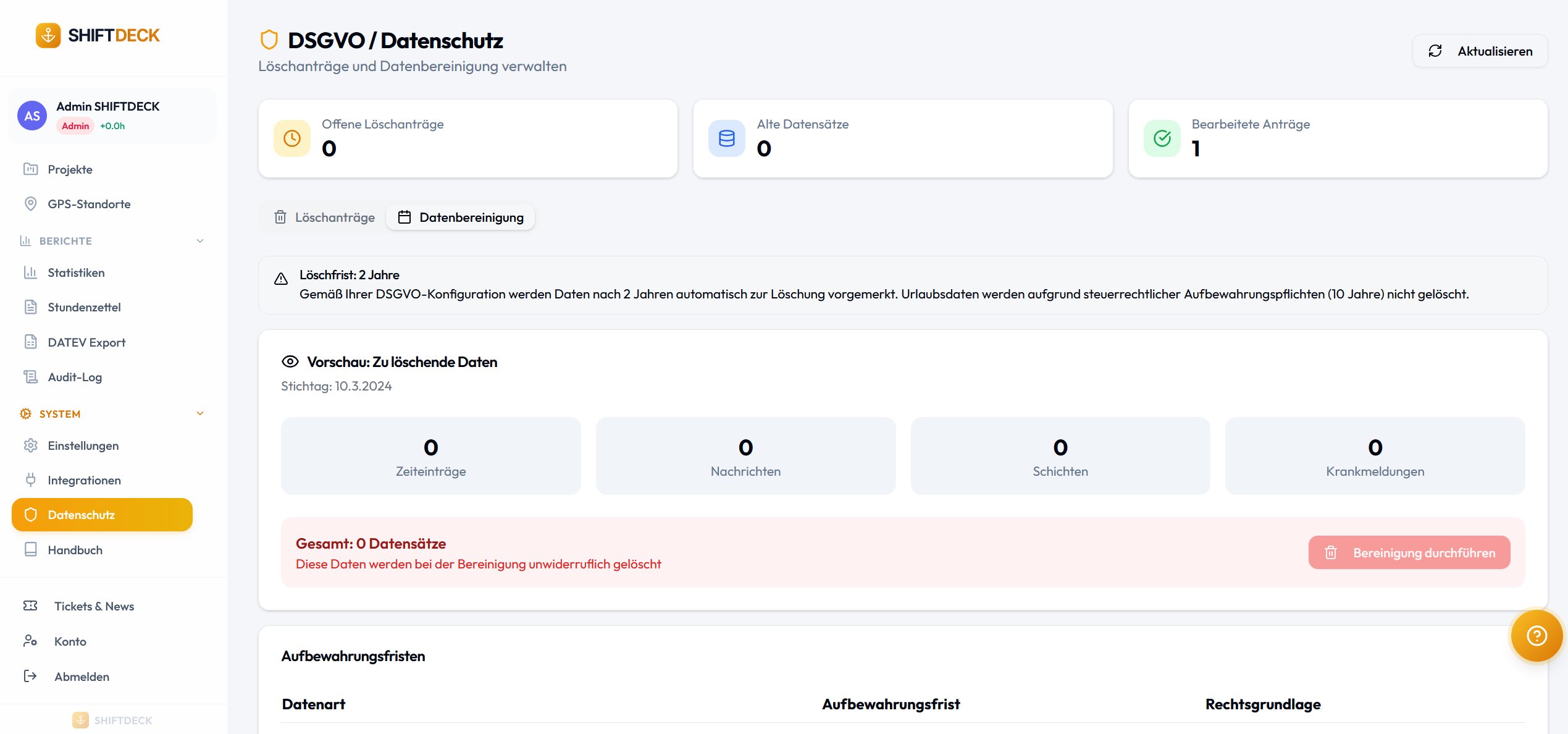The image size is (1568, 734).
Task: Select the Datenbereinigung tab
Action: [461, 217]
